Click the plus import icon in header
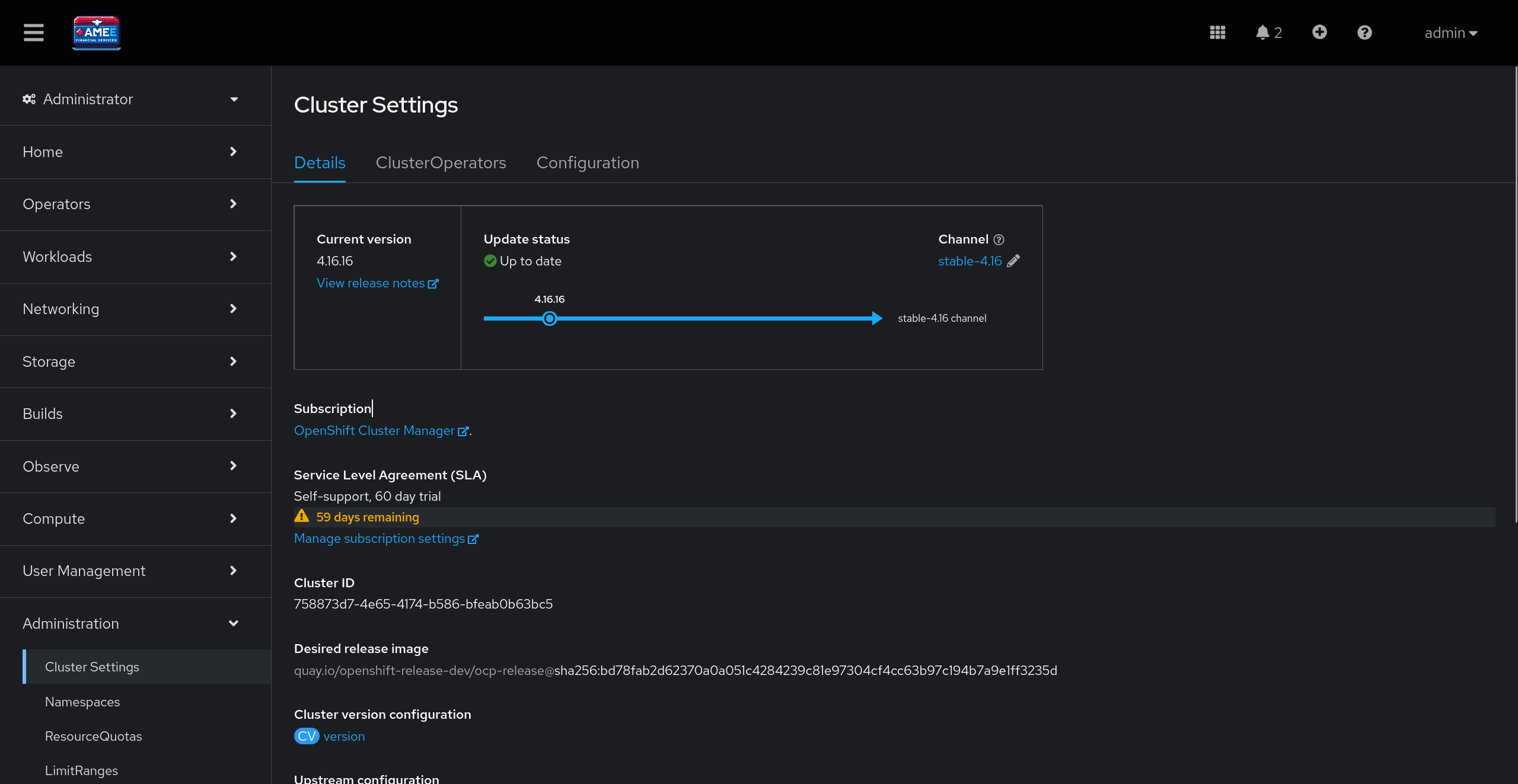Screen dimensions: 1518x784 point(1319,32)
